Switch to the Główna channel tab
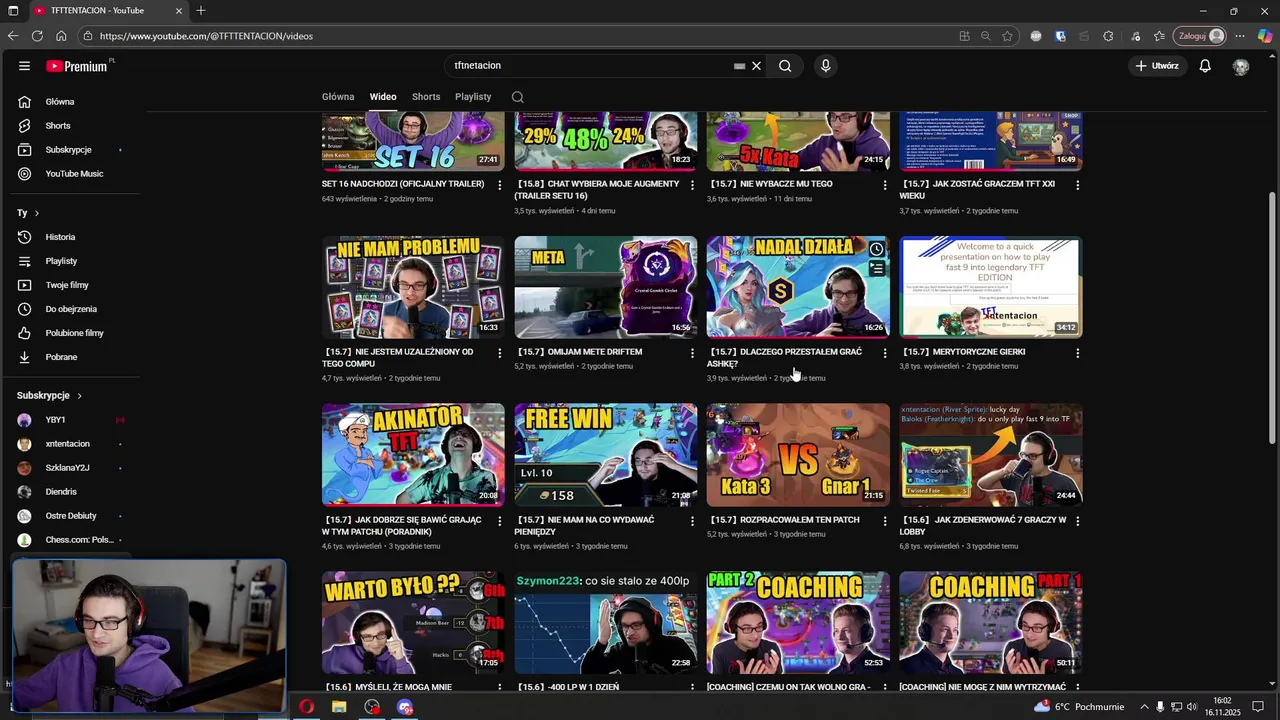The height and width of the screenshot is (720, 1280). (338, 97)
